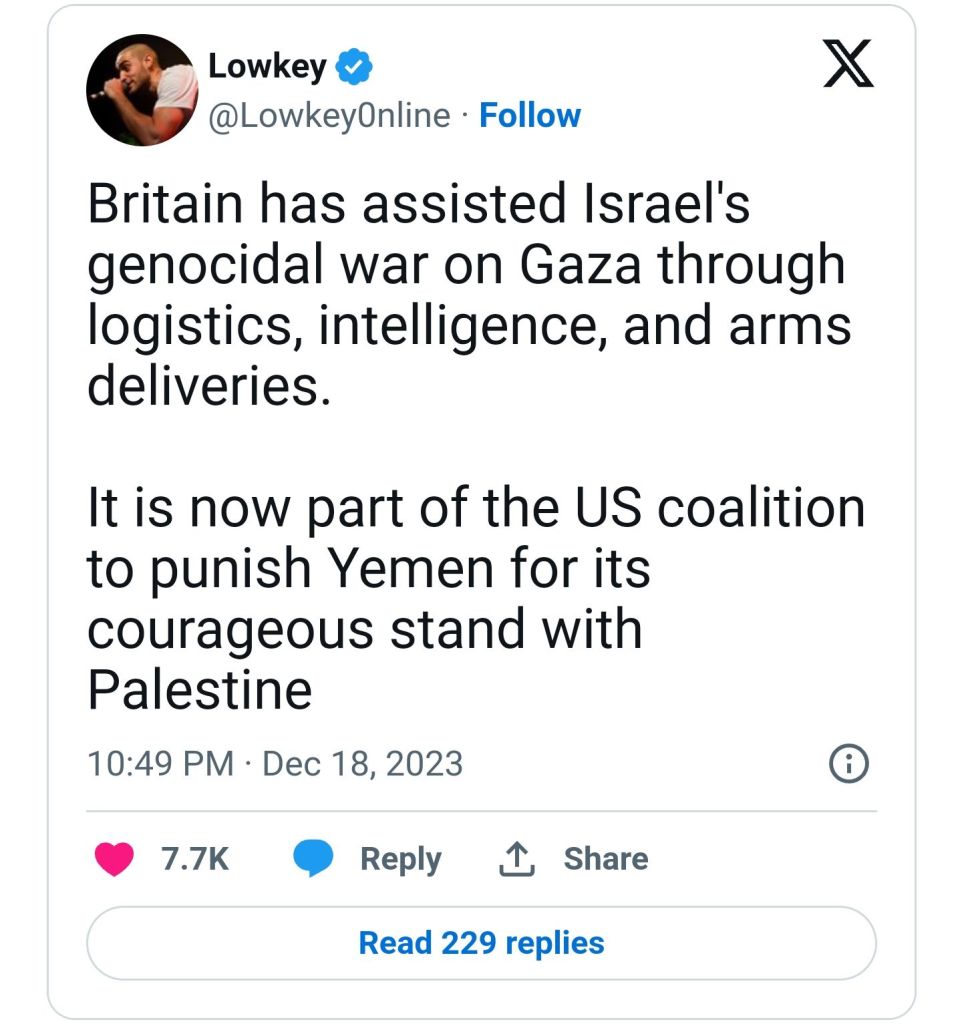Click the Share text label
Viewport: 962px width, 1024px height.
click(x=605, y=859)
